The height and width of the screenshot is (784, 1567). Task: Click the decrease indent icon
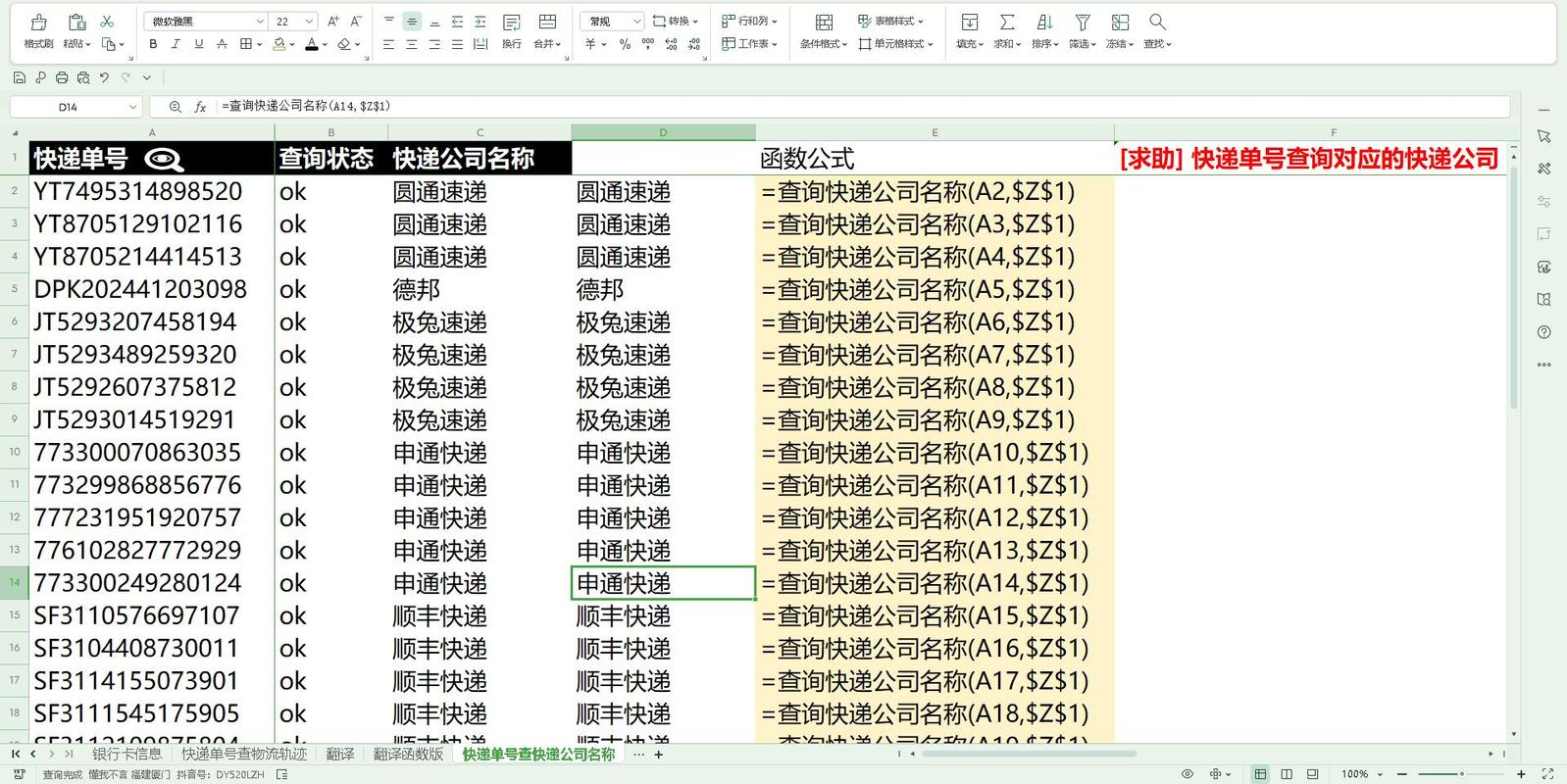pos(458,22)
